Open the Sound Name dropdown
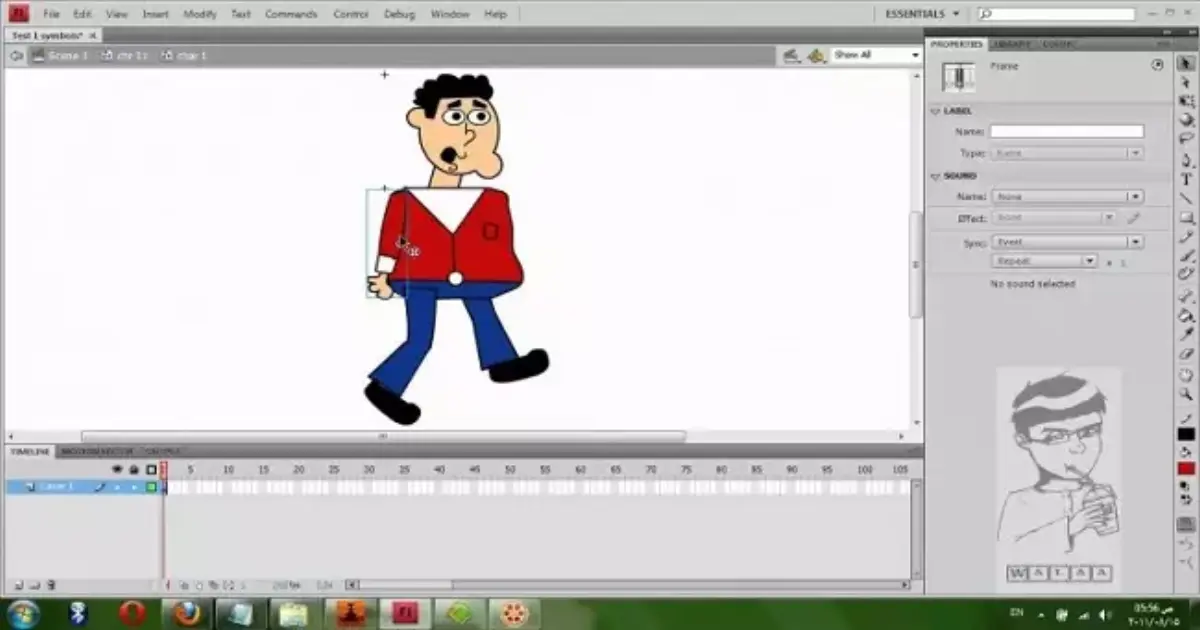This screenshot has width=1200, height=630. [x=1067, y=197]
